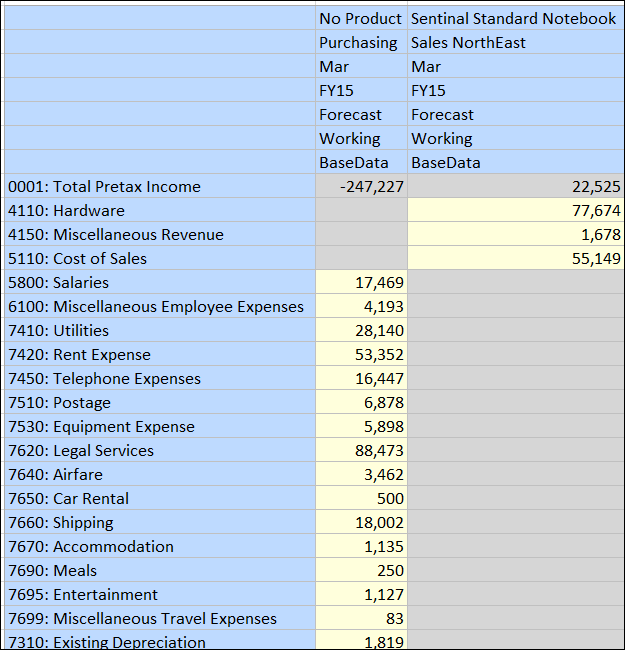Select row label '5110: Cost of Sales'
The image size is (625, 650).
point(160,259)
